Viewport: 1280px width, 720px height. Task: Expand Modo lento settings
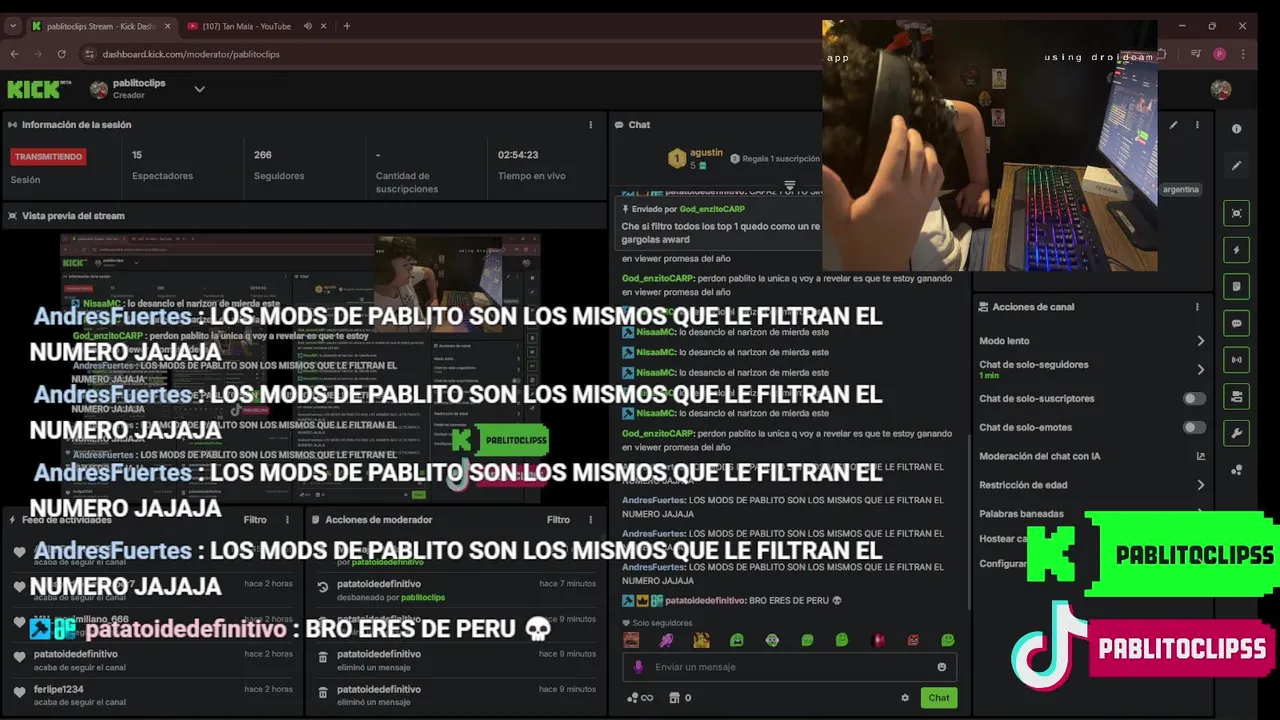pos(1200,341)
